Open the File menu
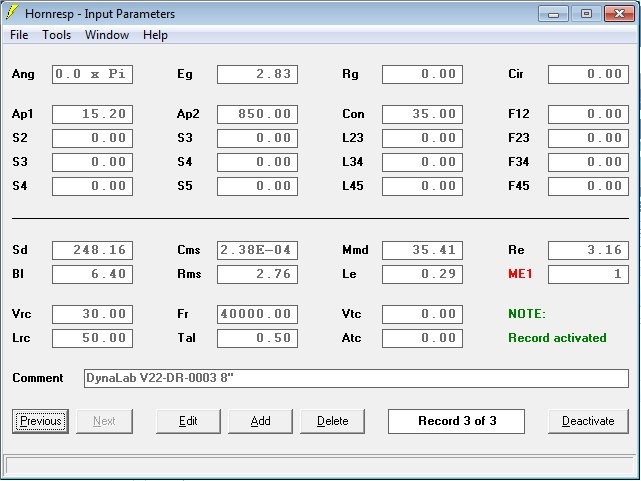 (x=19, y=35)
